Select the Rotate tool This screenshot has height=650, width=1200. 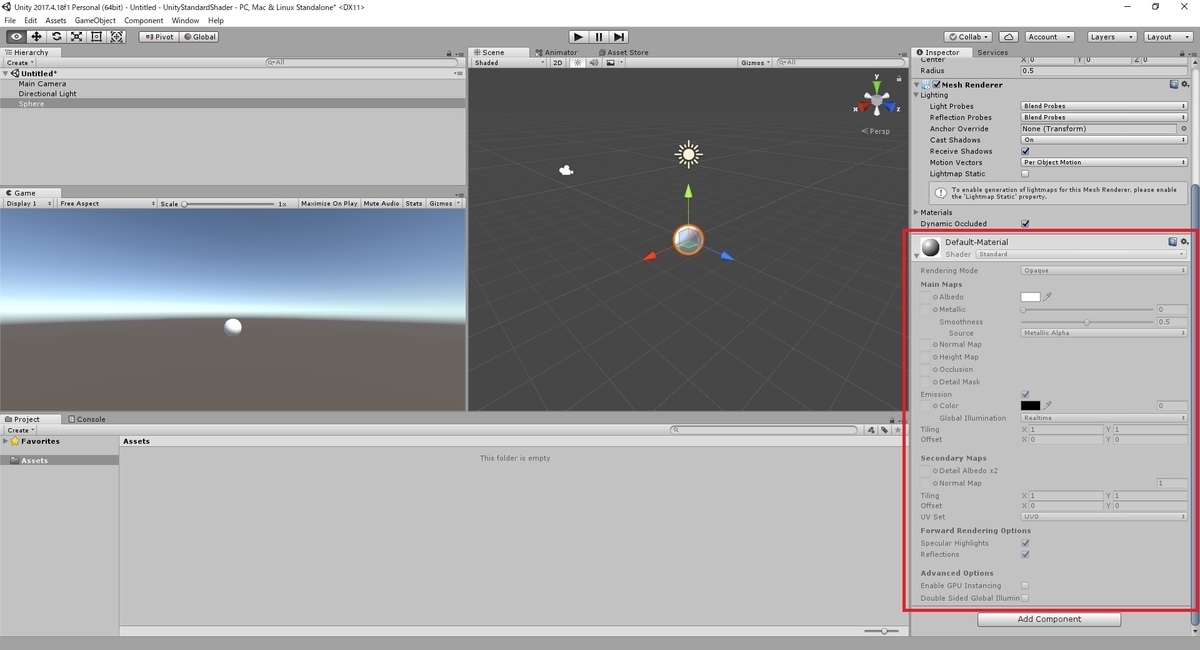pyautogui.click(x=57, y=36)
